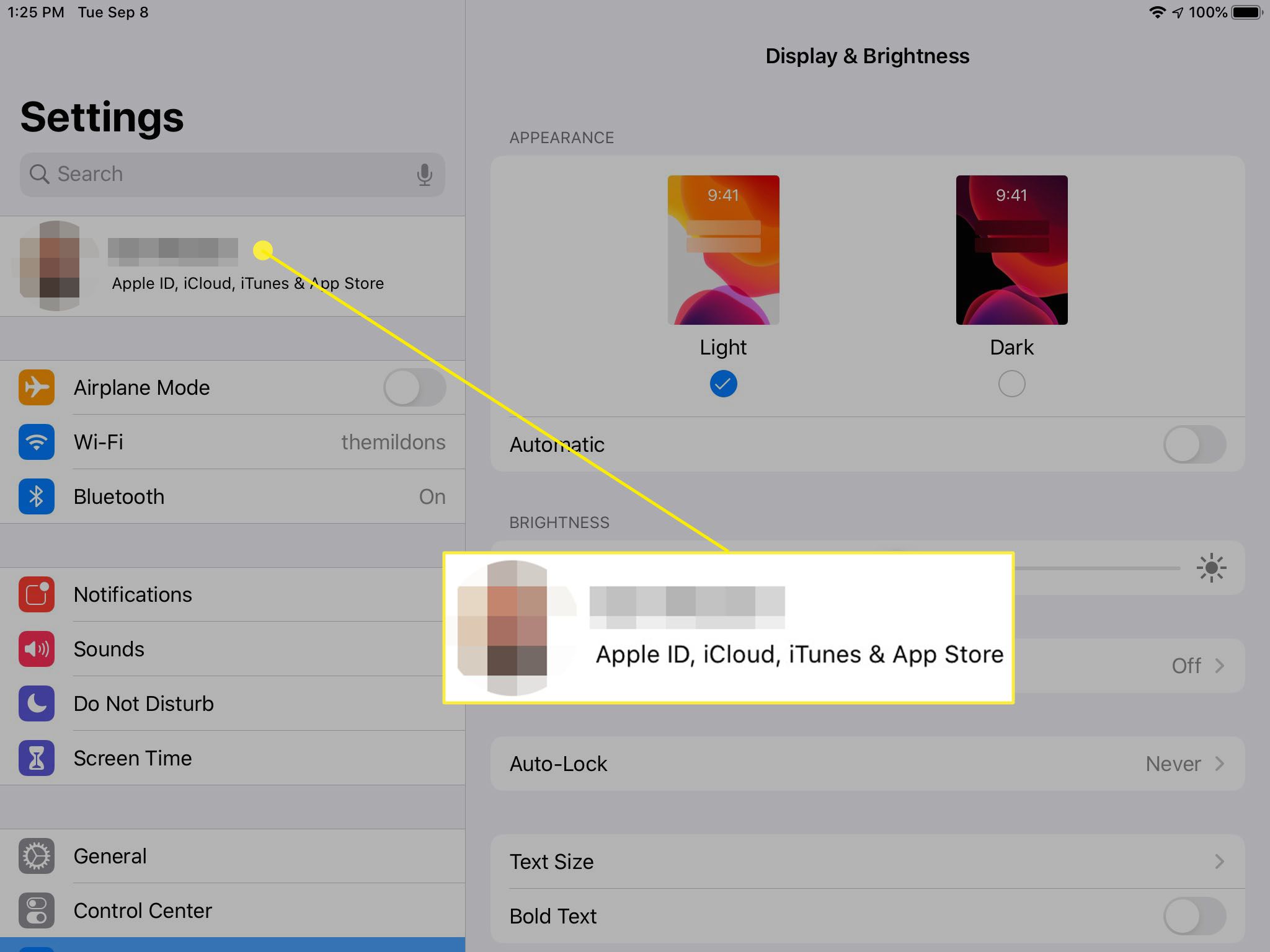This screenshot has height=952, width=1270.
Task: Tap the Dark mode preview thumbnail
Action: 1011,250
